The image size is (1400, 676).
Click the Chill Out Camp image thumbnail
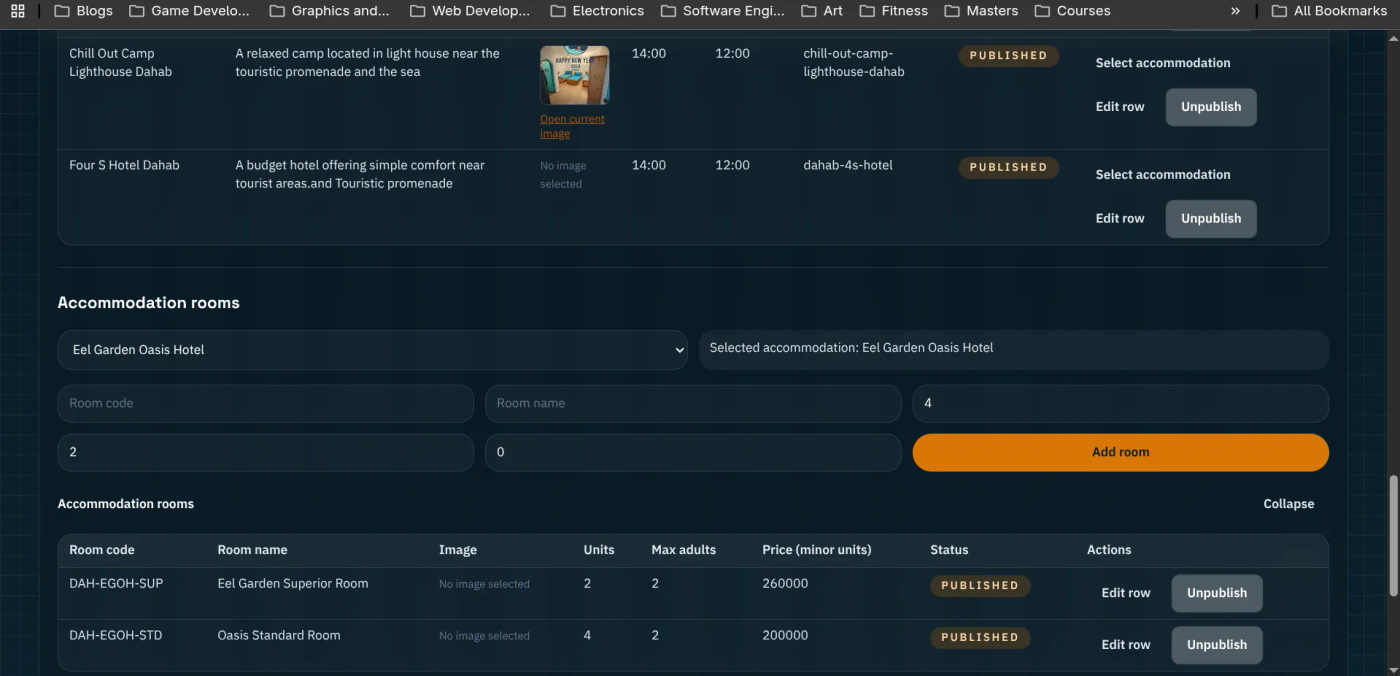(x=574, y=75)
